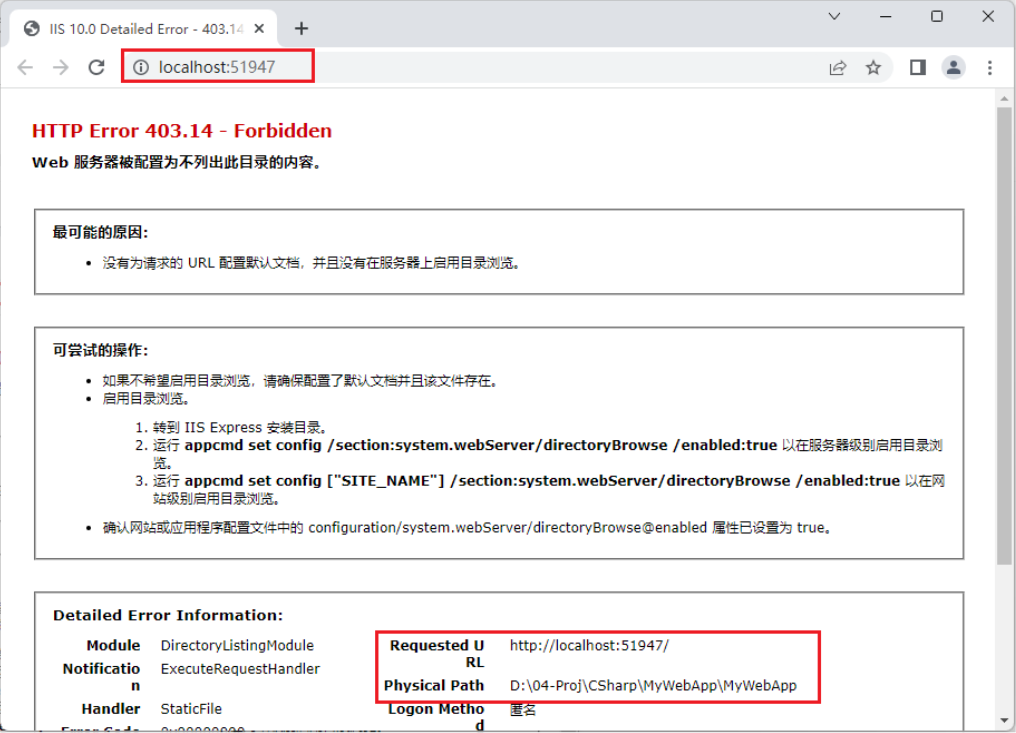This screenshot has width=1016, height=733.
Task: Bookmark this tab with the star
Action: click(873, 67)
